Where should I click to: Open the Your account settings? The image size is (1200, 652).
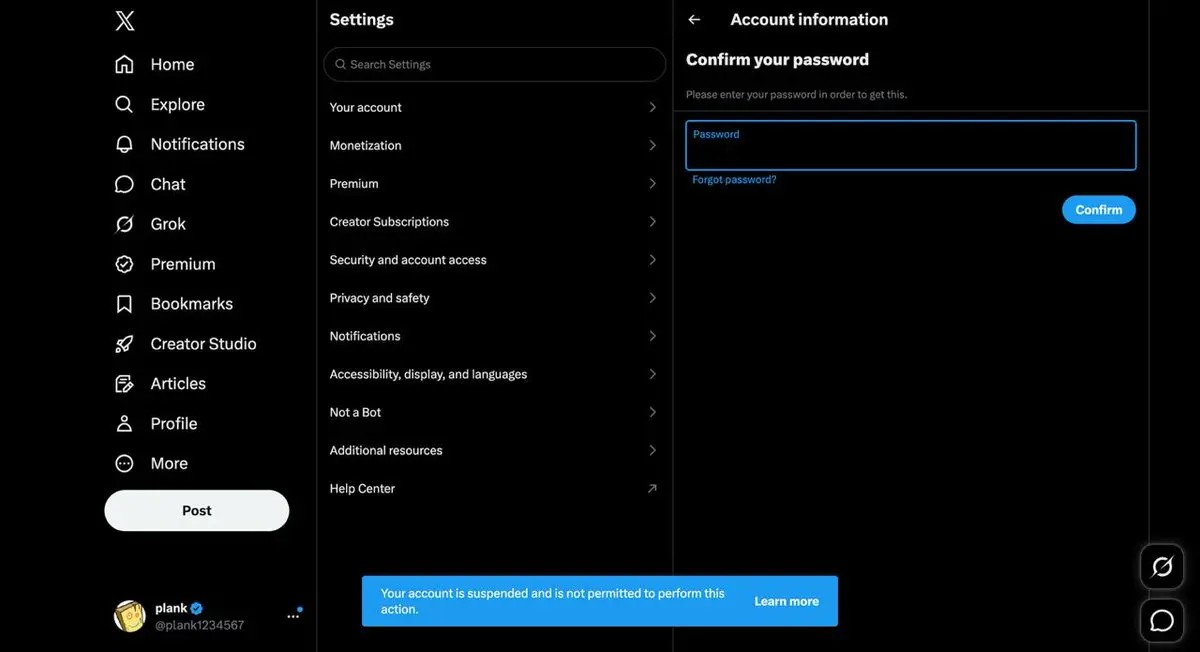tap(494, 107)
